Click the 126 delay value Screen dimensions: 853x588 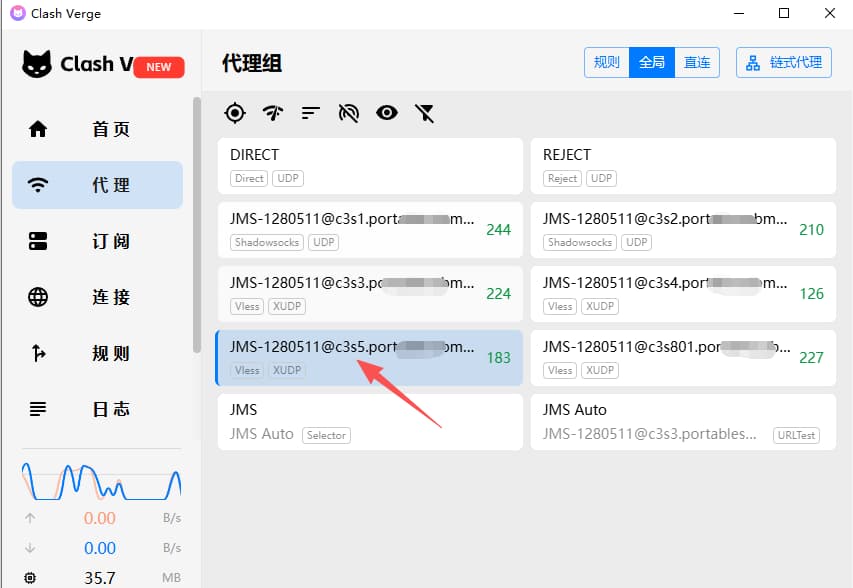811,294
